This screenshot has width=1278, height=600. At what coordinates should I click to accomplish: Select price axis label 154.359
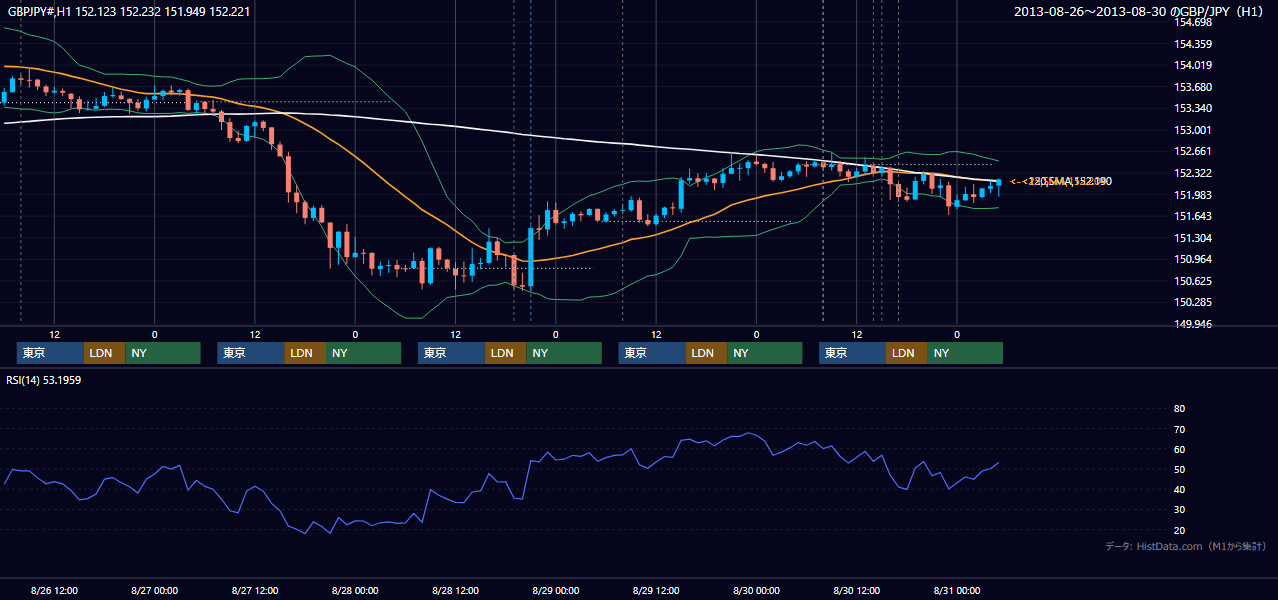[x=1193, y=44]
